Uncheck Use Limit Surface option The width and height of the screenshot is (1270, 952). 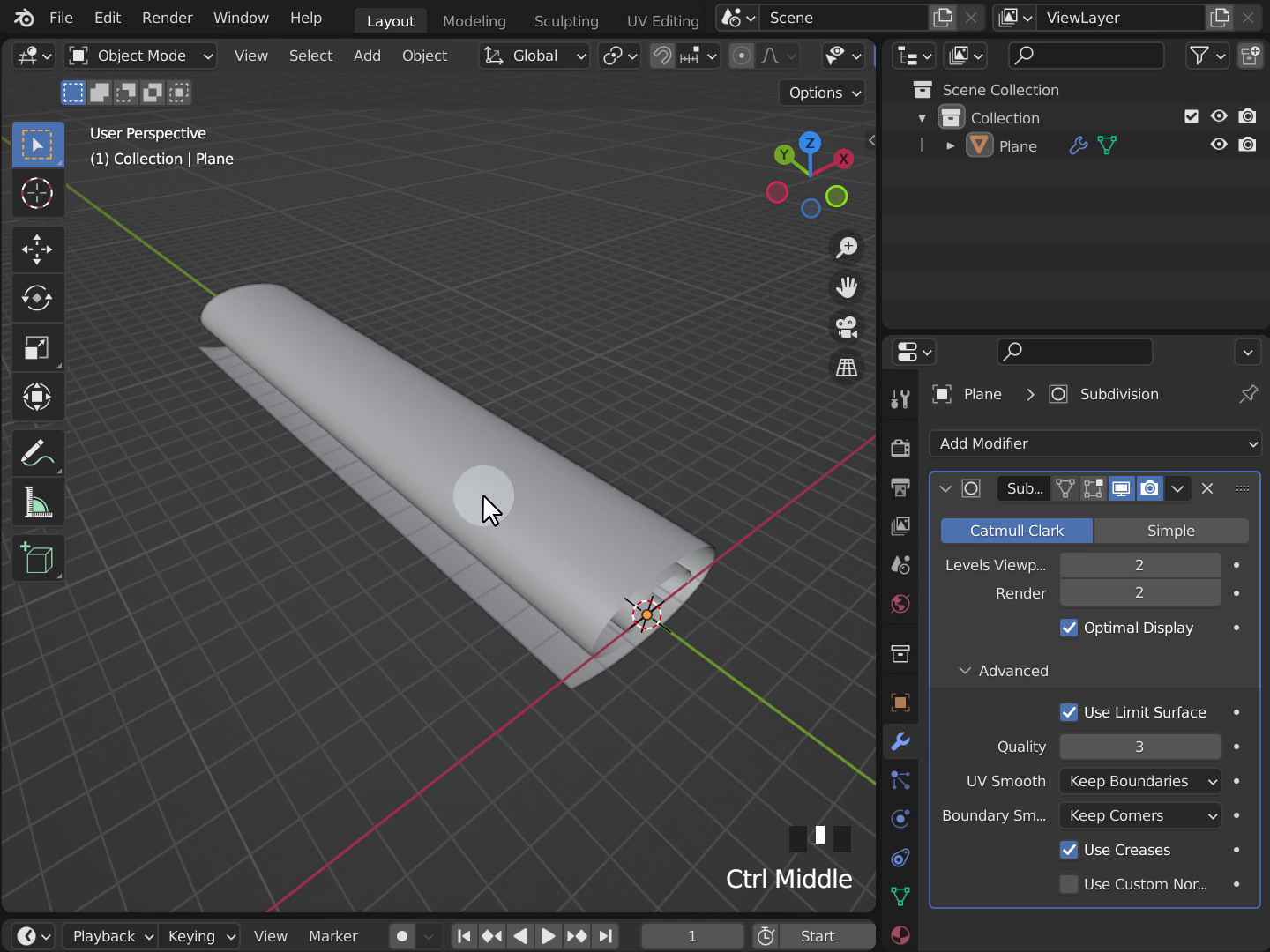click(1069, 712)
